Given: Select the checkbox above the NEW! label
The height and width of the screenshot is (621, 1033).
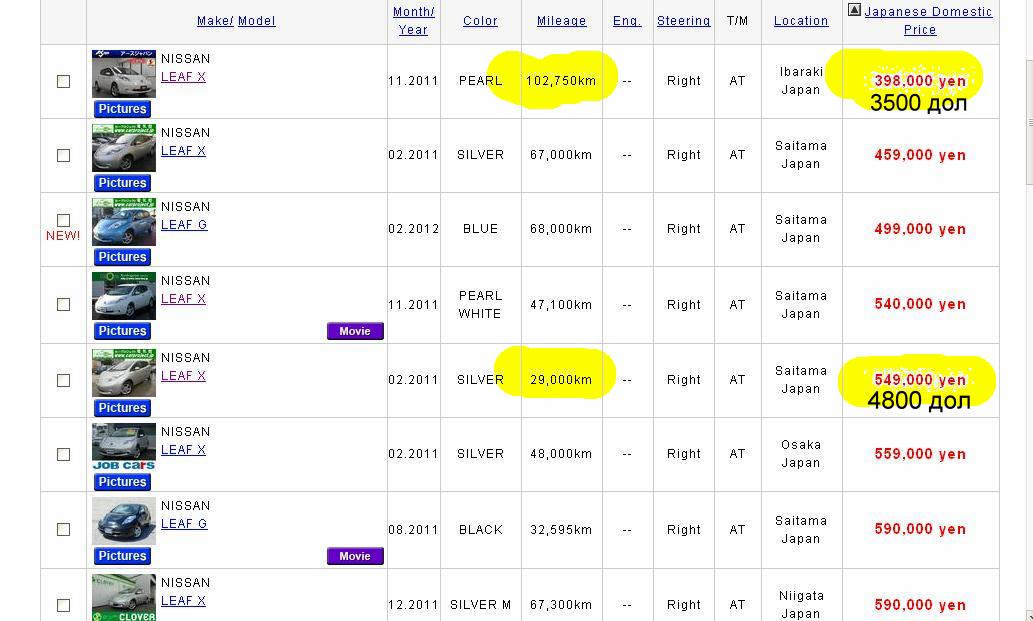Looking at the screenshot, I should (63, 220).
